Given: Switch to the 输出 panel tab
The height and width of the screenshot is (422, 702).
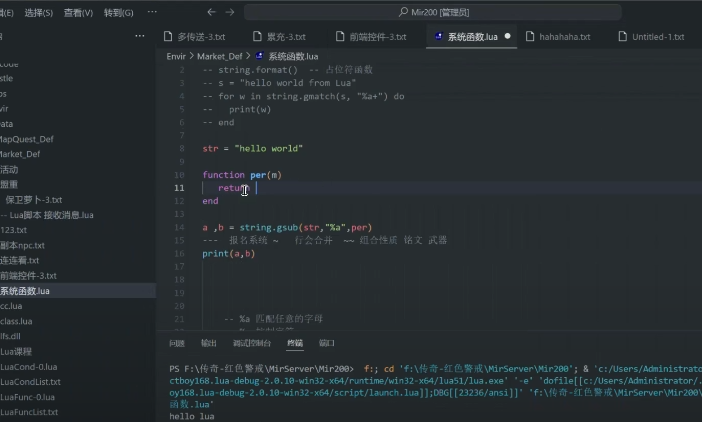Looking at the screenshot, I should pos(208,342).
